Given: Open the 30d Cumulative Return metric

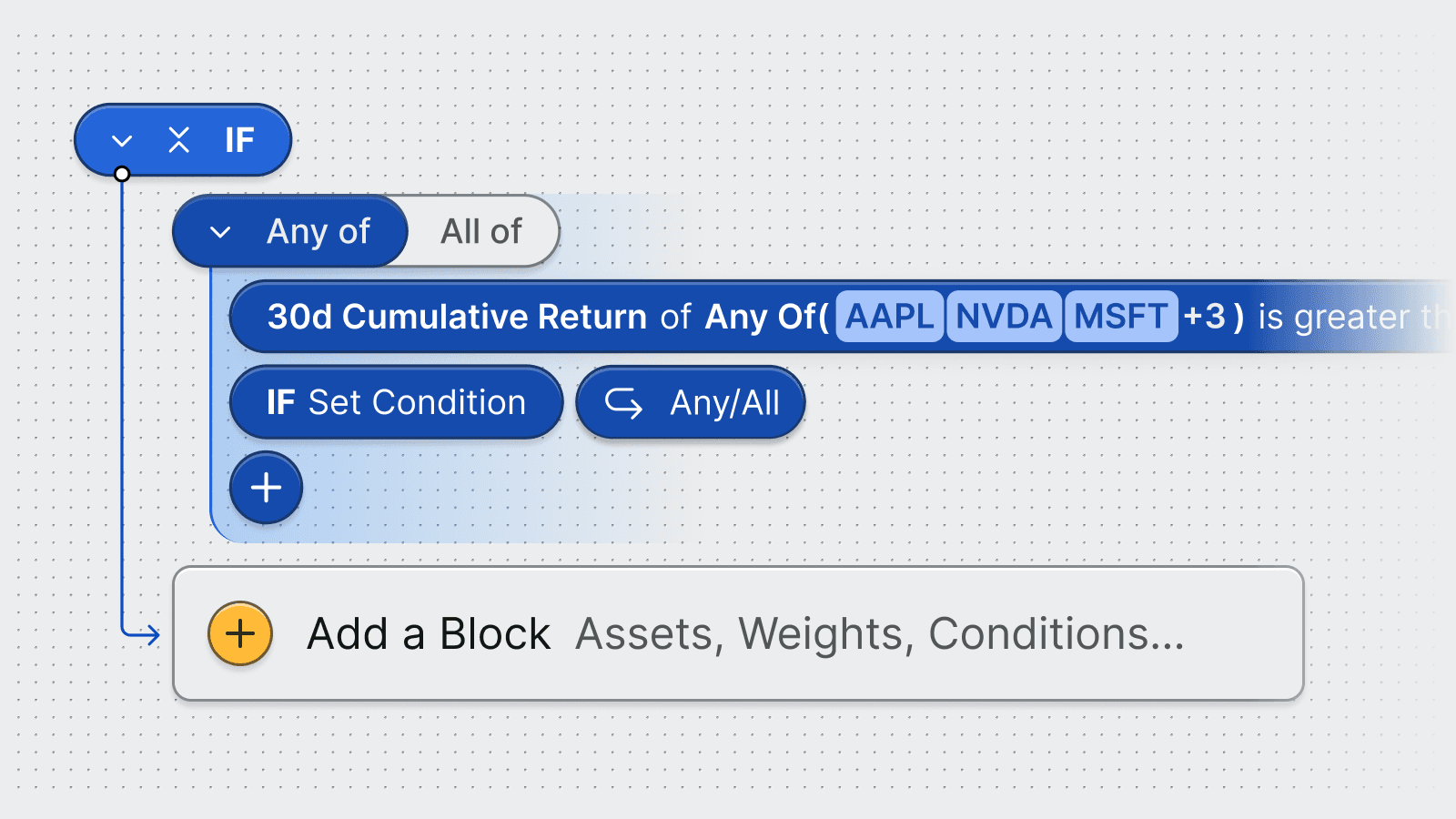Looking at the screenshot, I should click(x=457, y=317).
